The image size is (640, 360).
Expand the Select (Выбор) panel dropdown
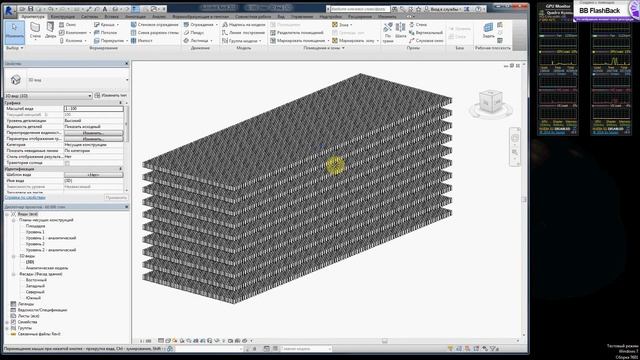[14, 48]
